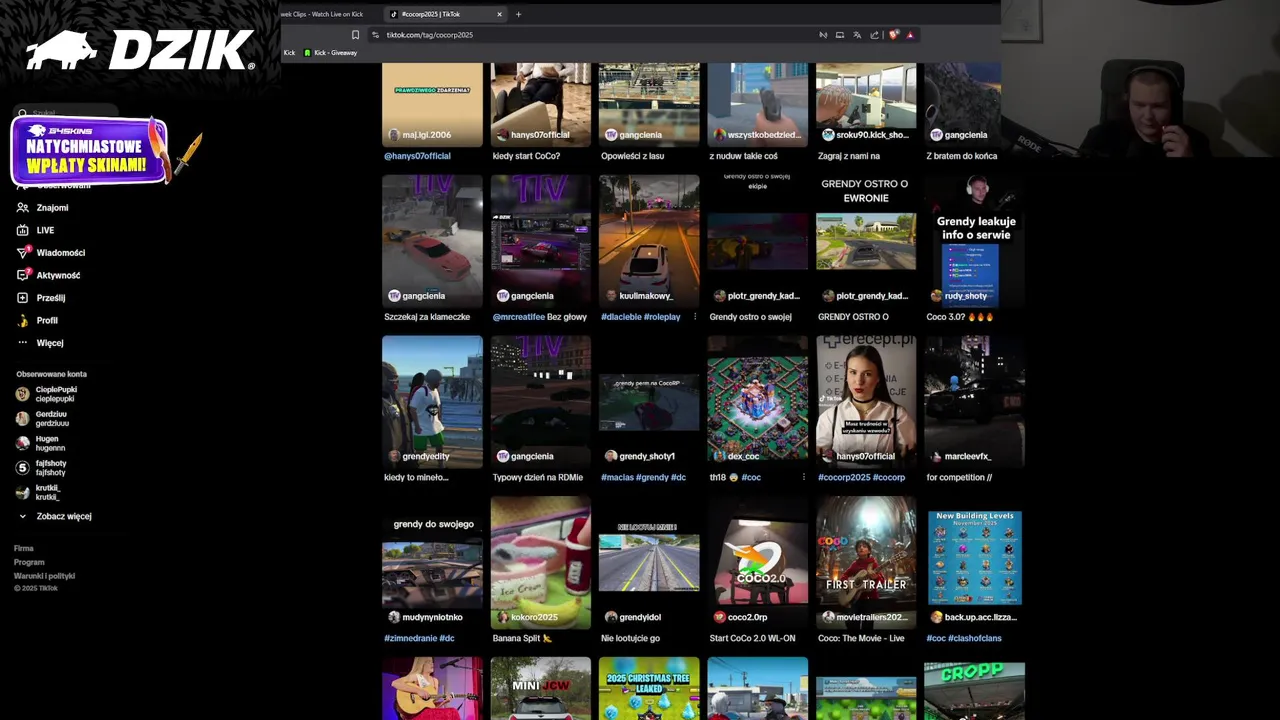This screenshot has width=1280, height=720.
Task: Open the Kick bookmark in bookmarks bar
Action: pyautogui.click(x=289, y=52)
